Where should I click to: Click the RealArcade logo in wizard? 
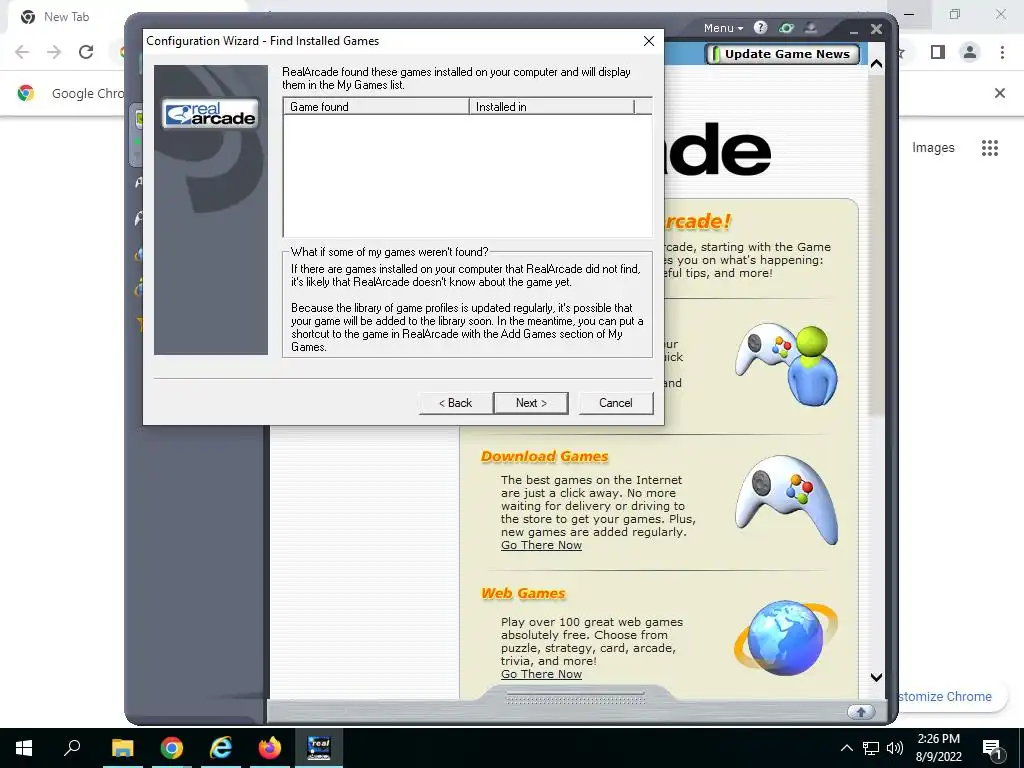tap(210, 114)
